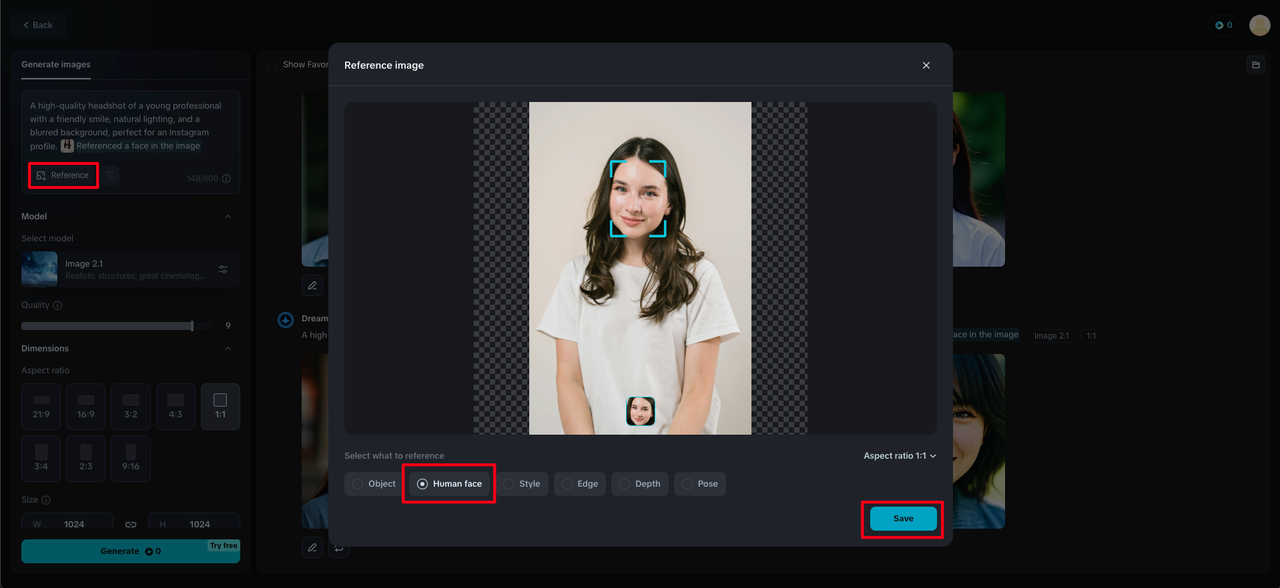Save the reference image settings

click(x=903, y=519)
